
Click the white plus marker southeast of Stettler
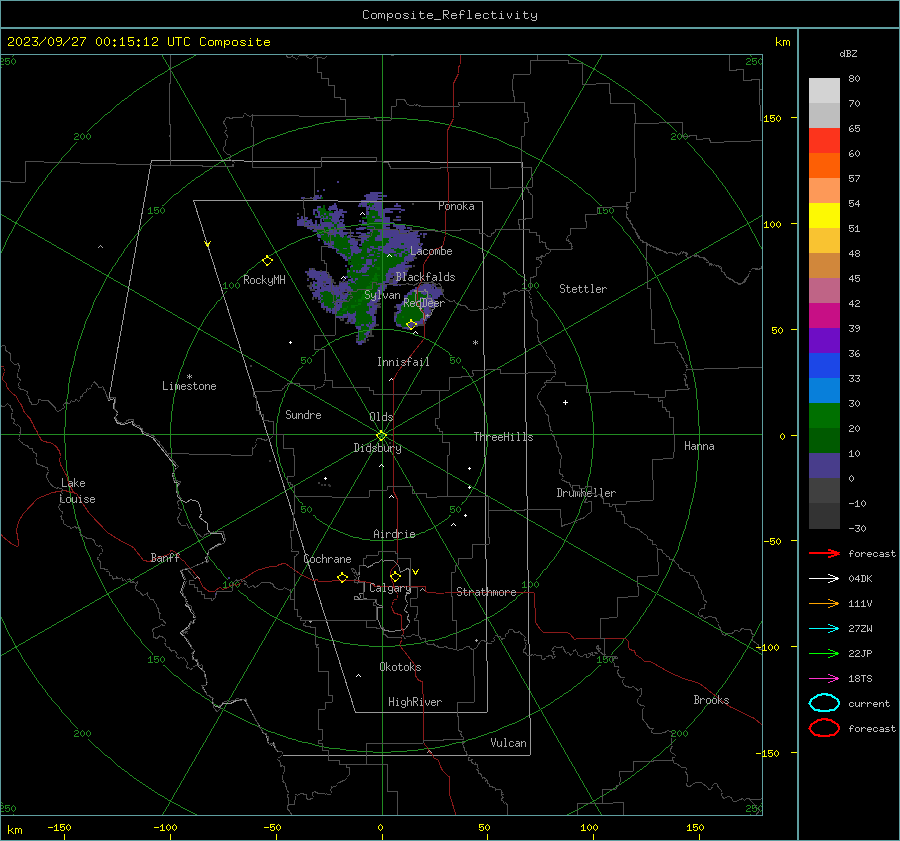tap(565, 402)
